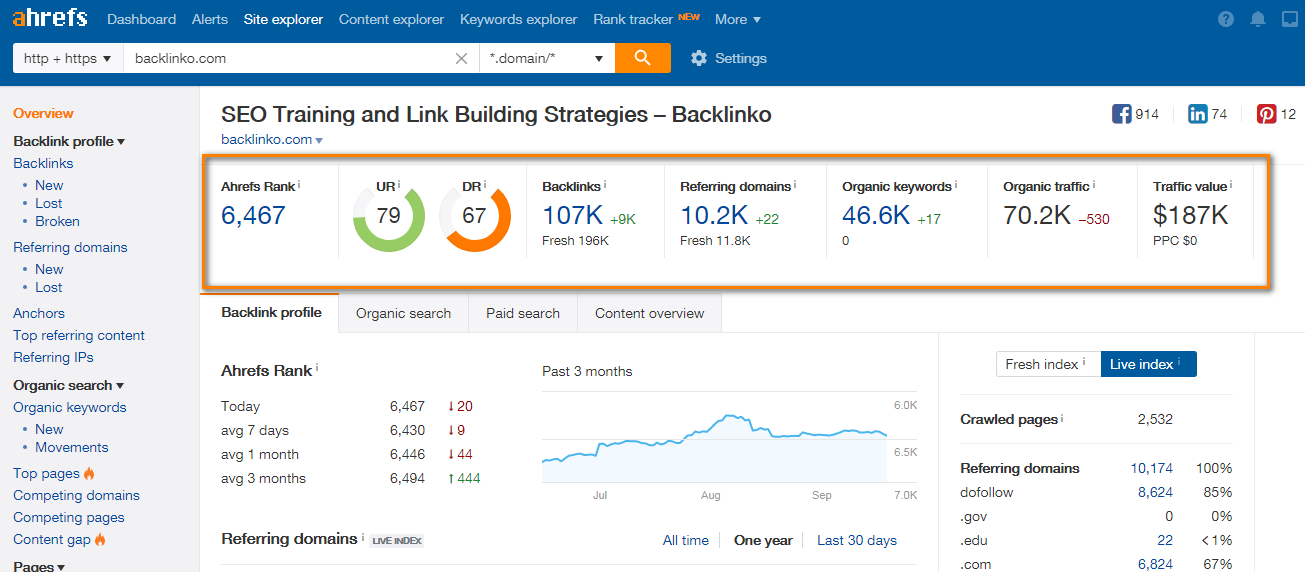Switch to the Organic search tab
Viewport: 1305px width, 572px height.
(403, 313)
